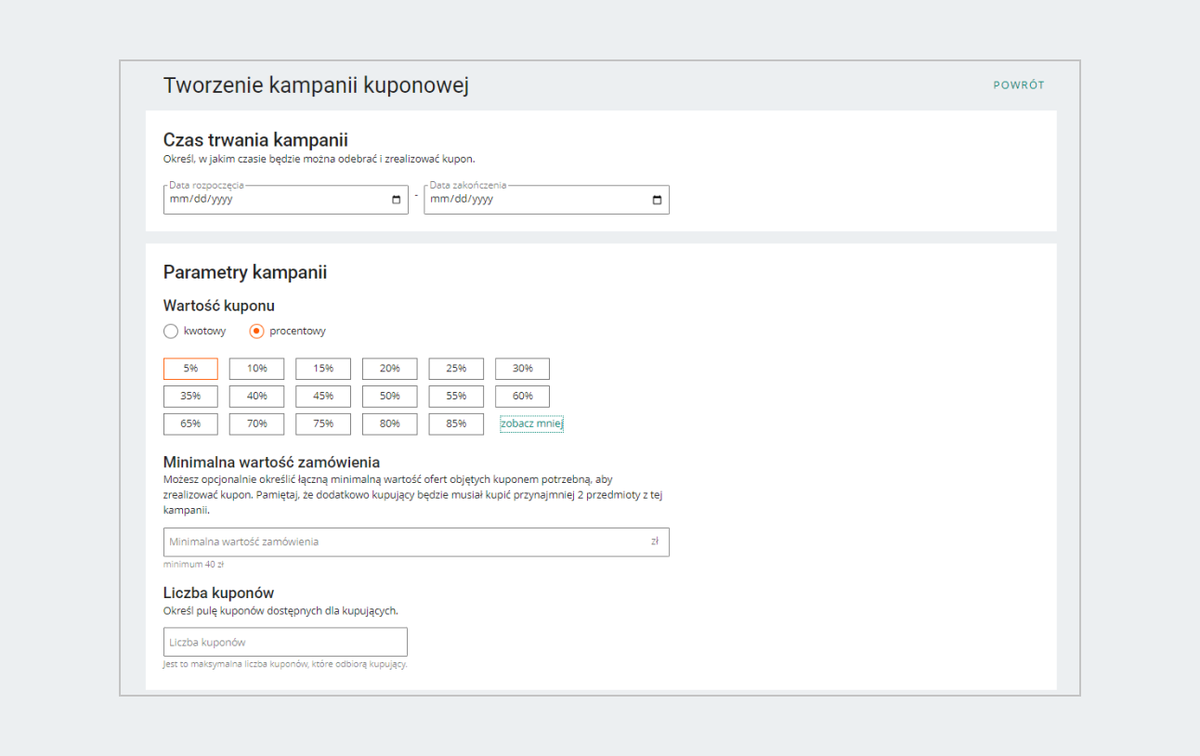Choose the 15% coupon value
Image resolution: width=1200 pixels, height=756 pixels.
[x=323, y=369]
